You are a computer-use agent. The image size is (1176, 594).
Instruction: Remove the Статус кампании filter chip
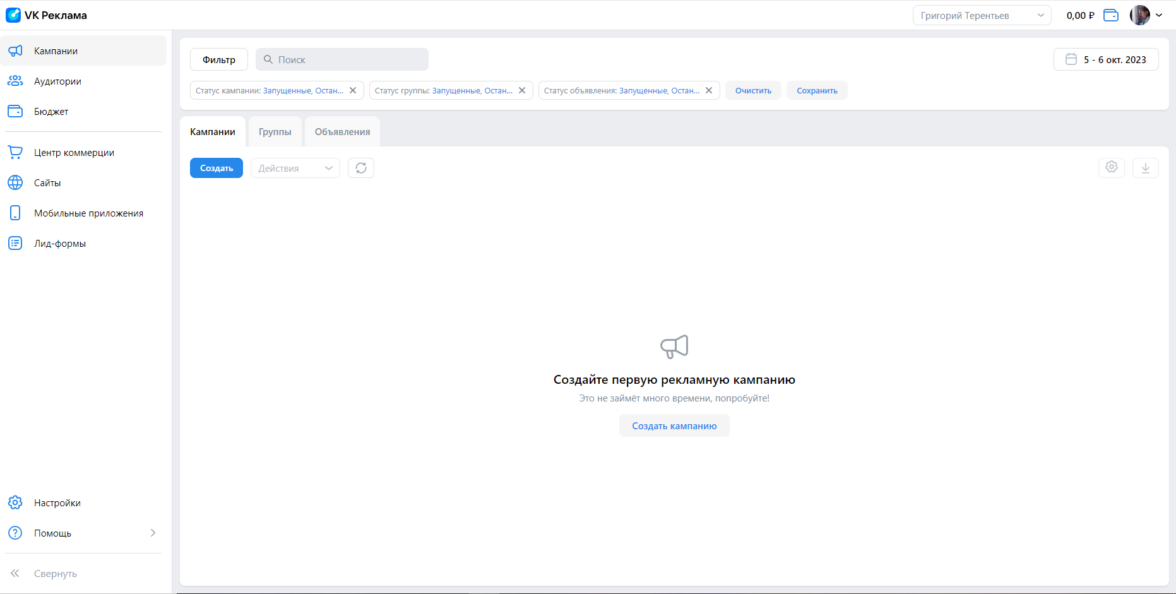click(x=352, y=90)
